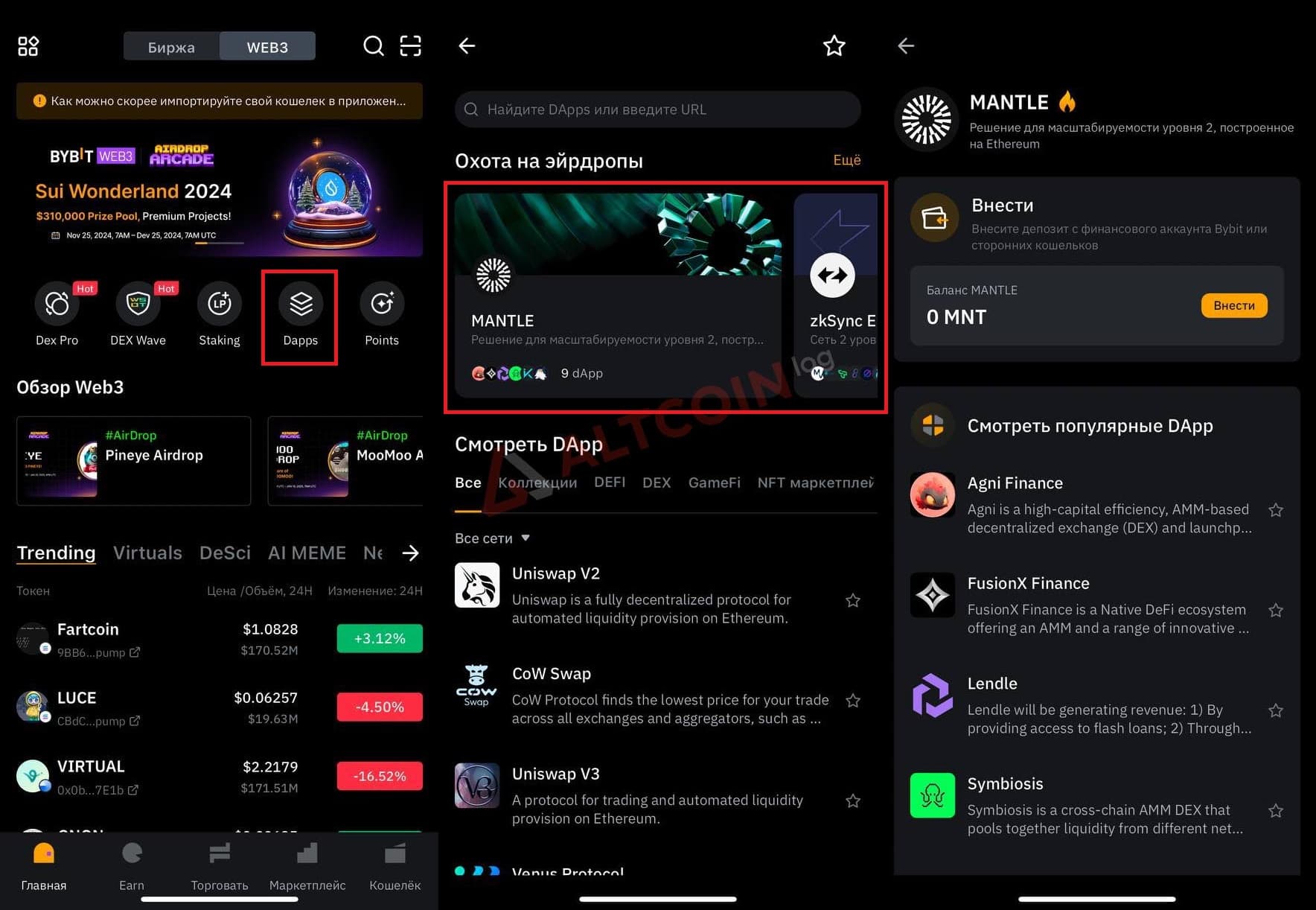Click Fartcoin +3.12% change badge
The image size is (1316, 910).
[x=380, y=638]
